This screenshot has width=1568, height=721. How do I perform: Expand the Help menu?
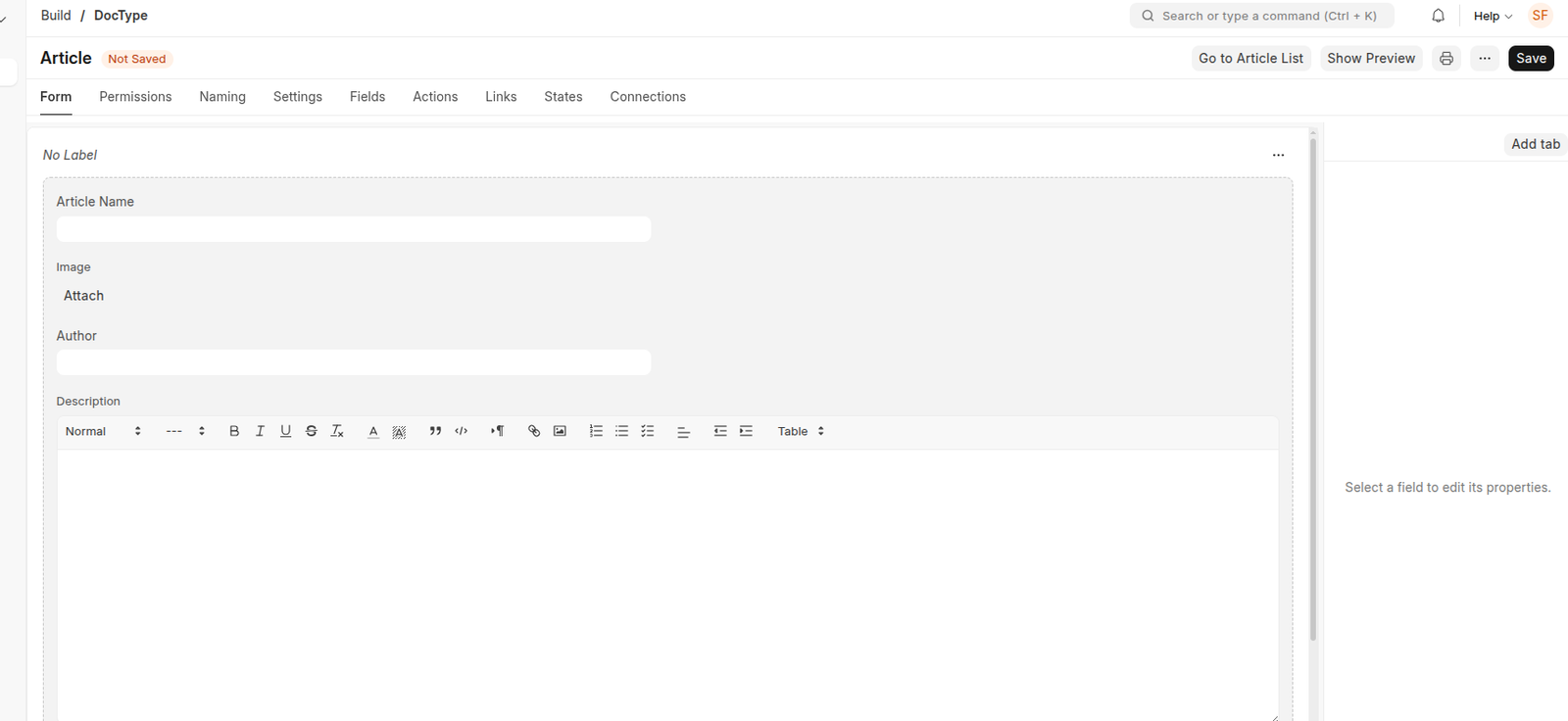coord(1492,16)
